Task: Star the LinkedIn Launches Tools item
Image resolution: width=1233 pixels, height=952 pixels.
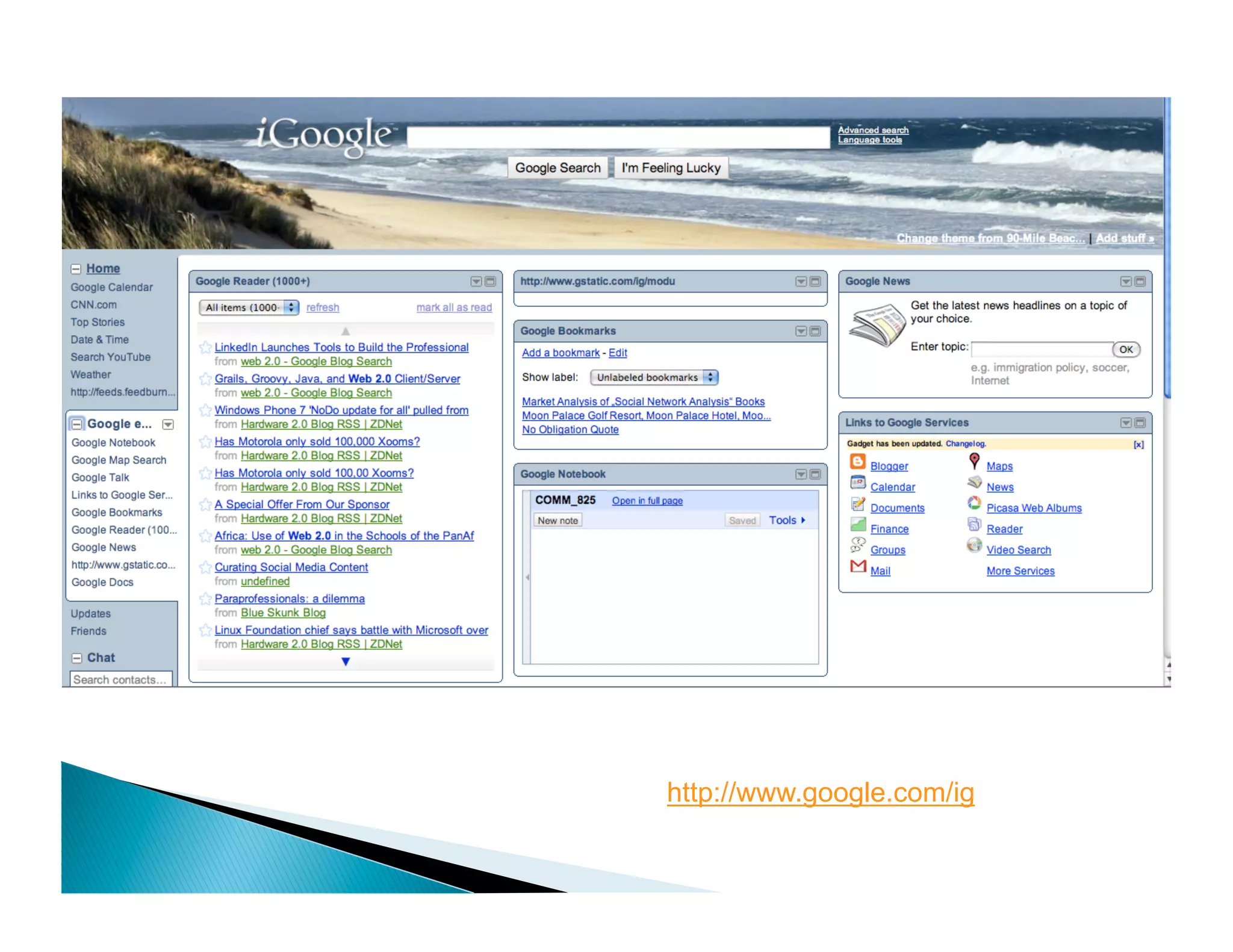Action: click(x=205, y=347)
